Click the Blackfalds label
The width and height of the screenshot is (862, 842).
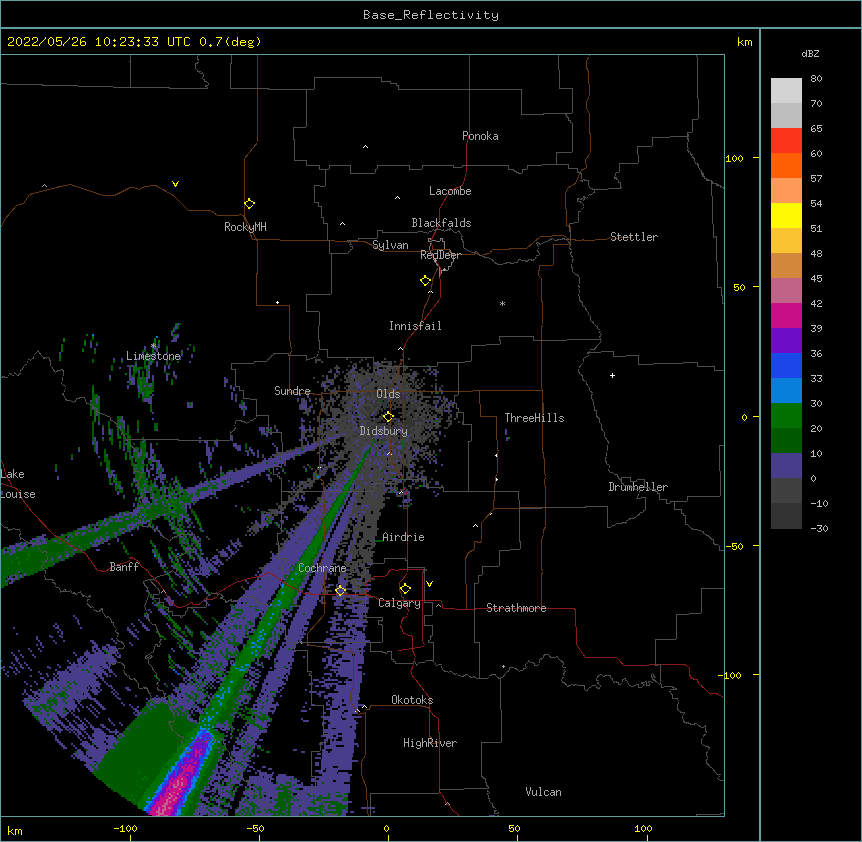[441, 223]
